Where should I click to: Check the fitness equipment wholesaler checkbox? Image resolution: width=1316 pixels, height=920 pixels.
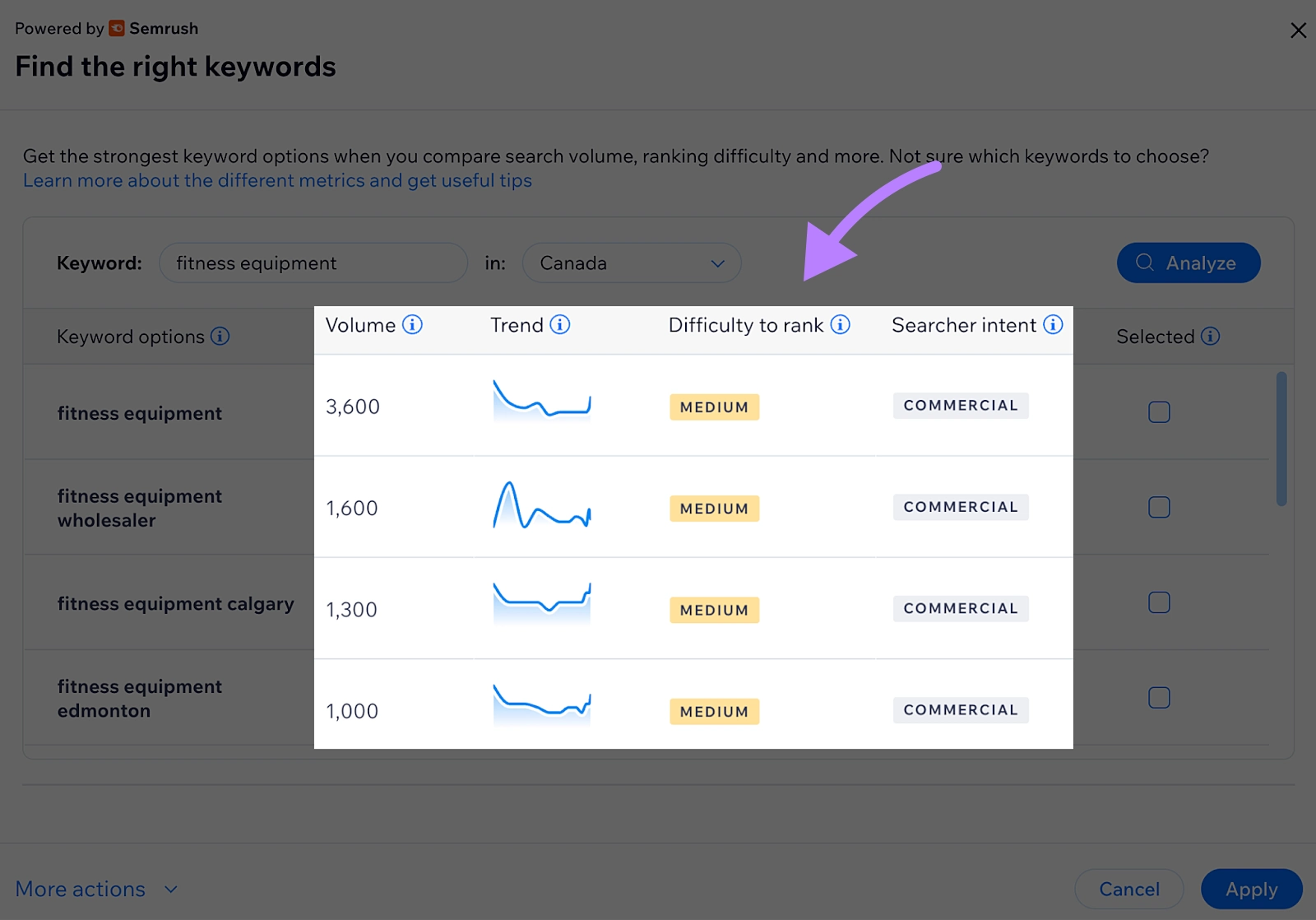pyautogui.click(x=1159, y=508)
